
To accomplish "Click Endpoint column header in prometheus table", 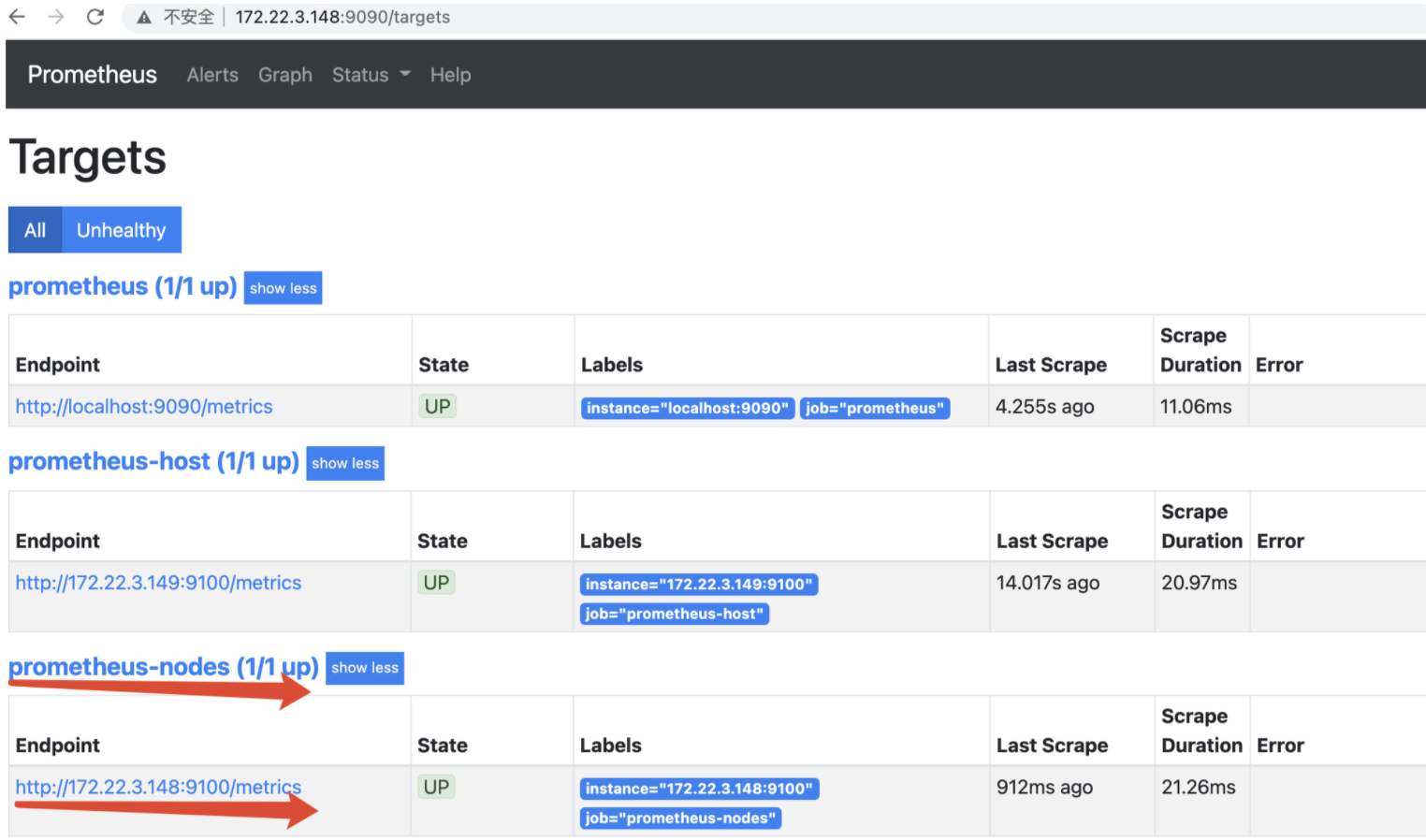I will click(x=58, y=365).
